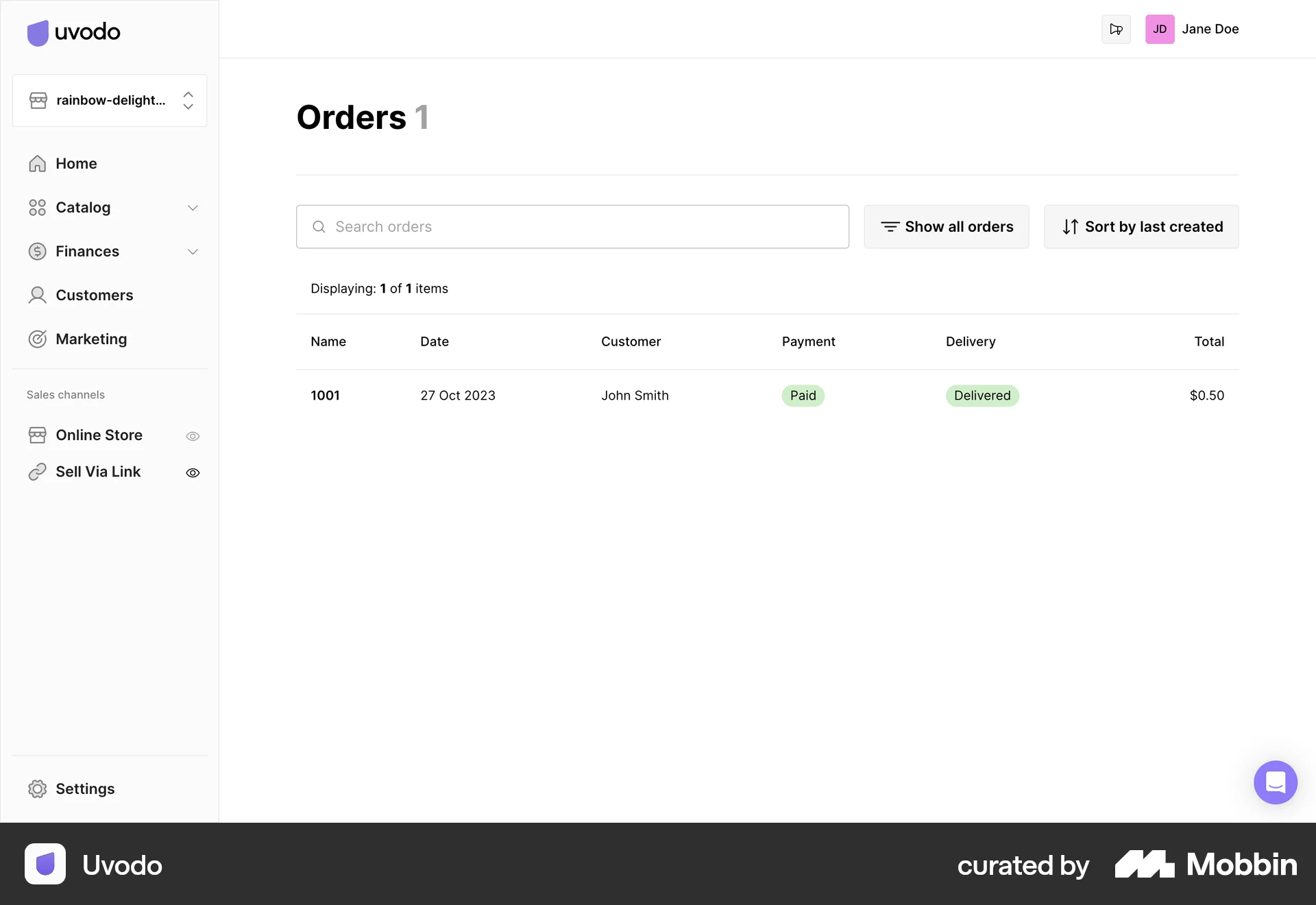Image resolution: width=1316 pixels, height=905 pixels.
Task: Expand the Finances section chevron
Action: 193,252
